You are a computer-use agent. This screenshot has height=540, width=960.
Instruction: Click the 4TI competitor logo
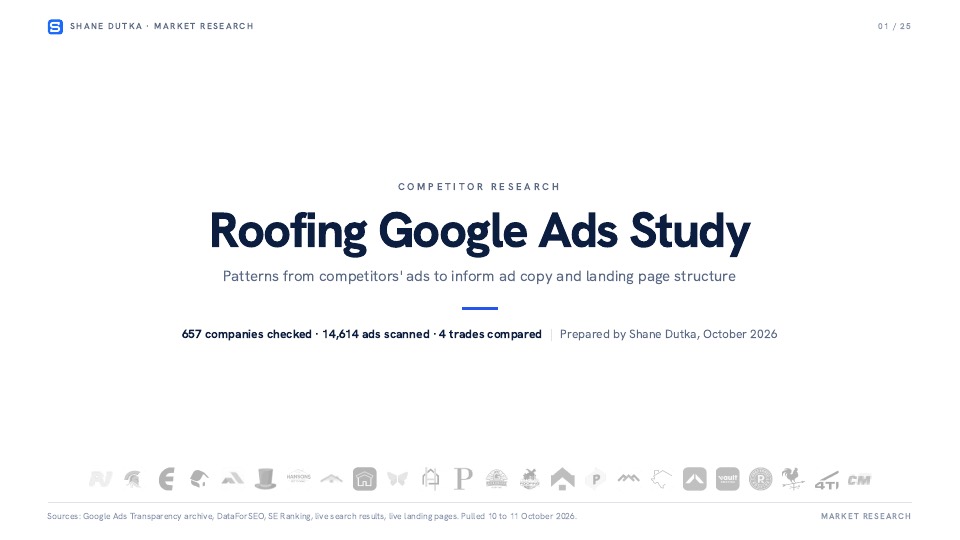coord(827,481)
